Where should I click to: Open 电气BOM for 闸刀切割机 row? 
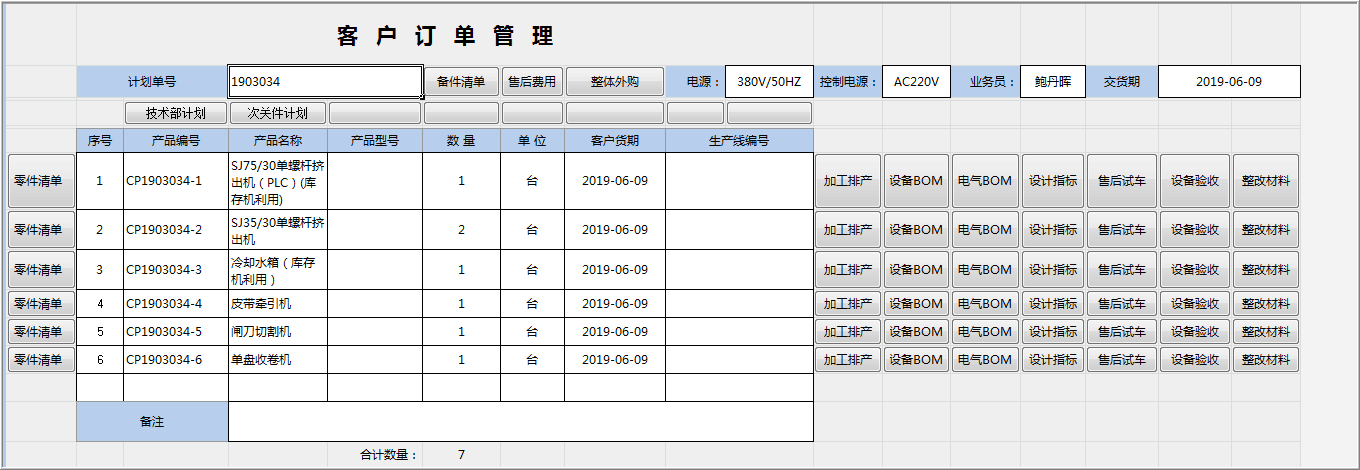(984, 332)
